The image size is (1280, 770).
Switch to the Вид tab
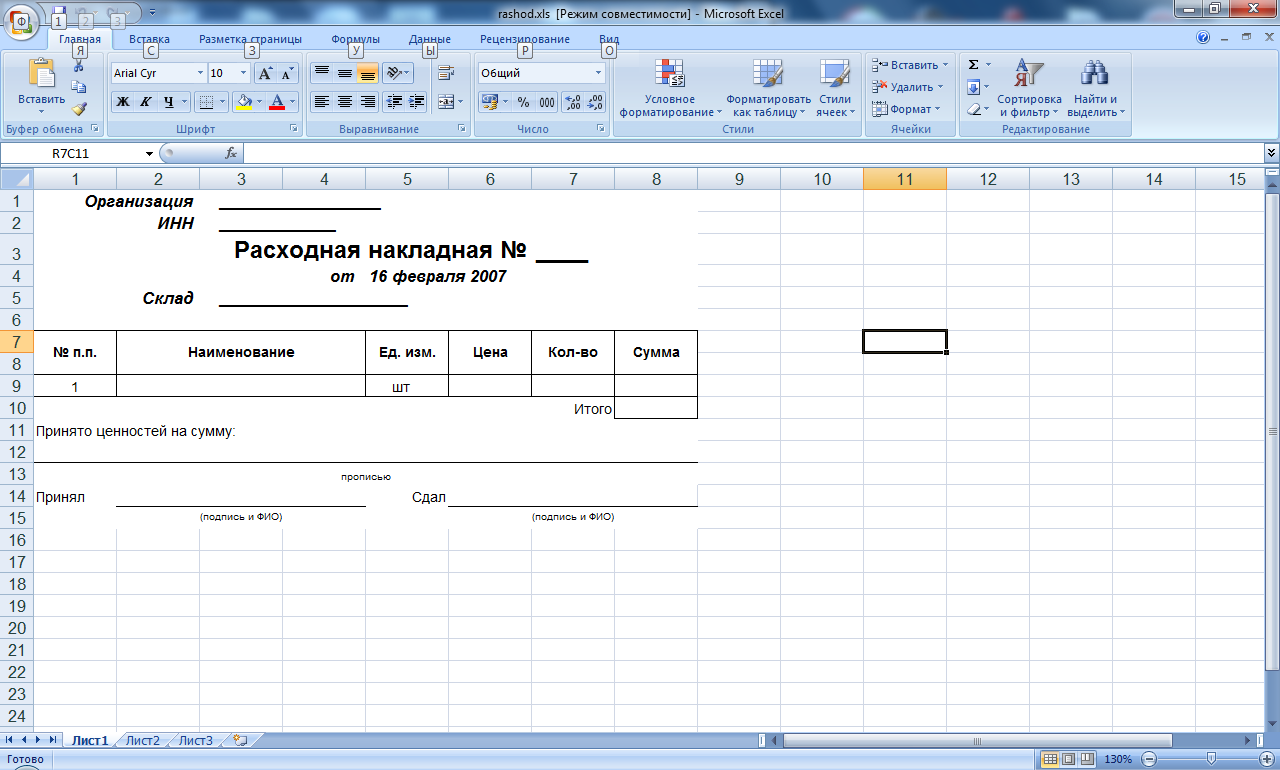pyautogui.click(x=609, y=39)
